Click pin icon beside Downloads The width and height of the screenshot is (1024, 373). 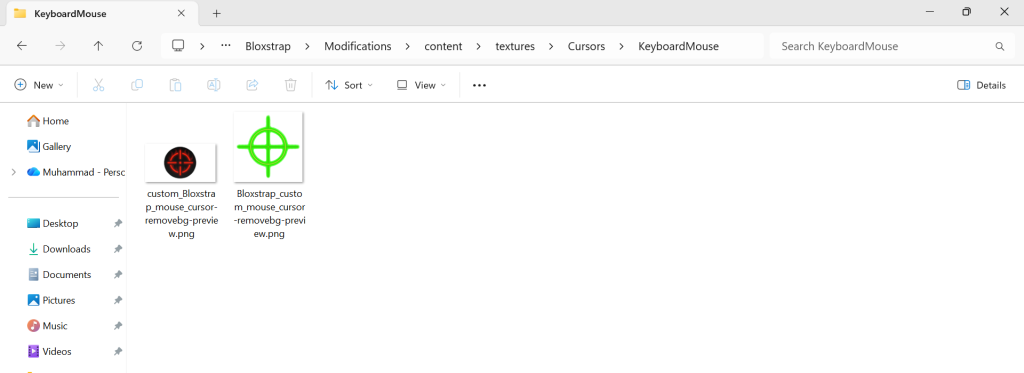118,249
